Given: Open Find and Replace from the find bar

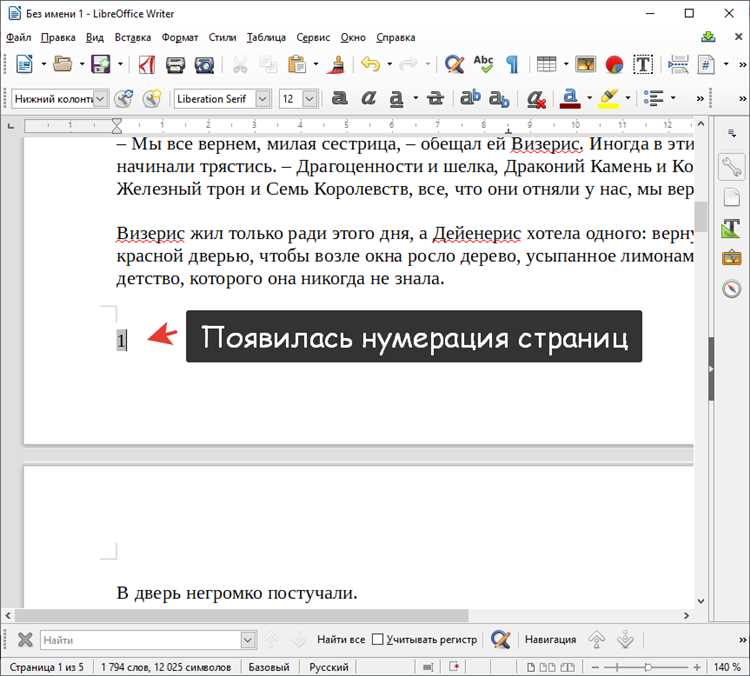Looking at the screenshot, I should tap(500, 639).
